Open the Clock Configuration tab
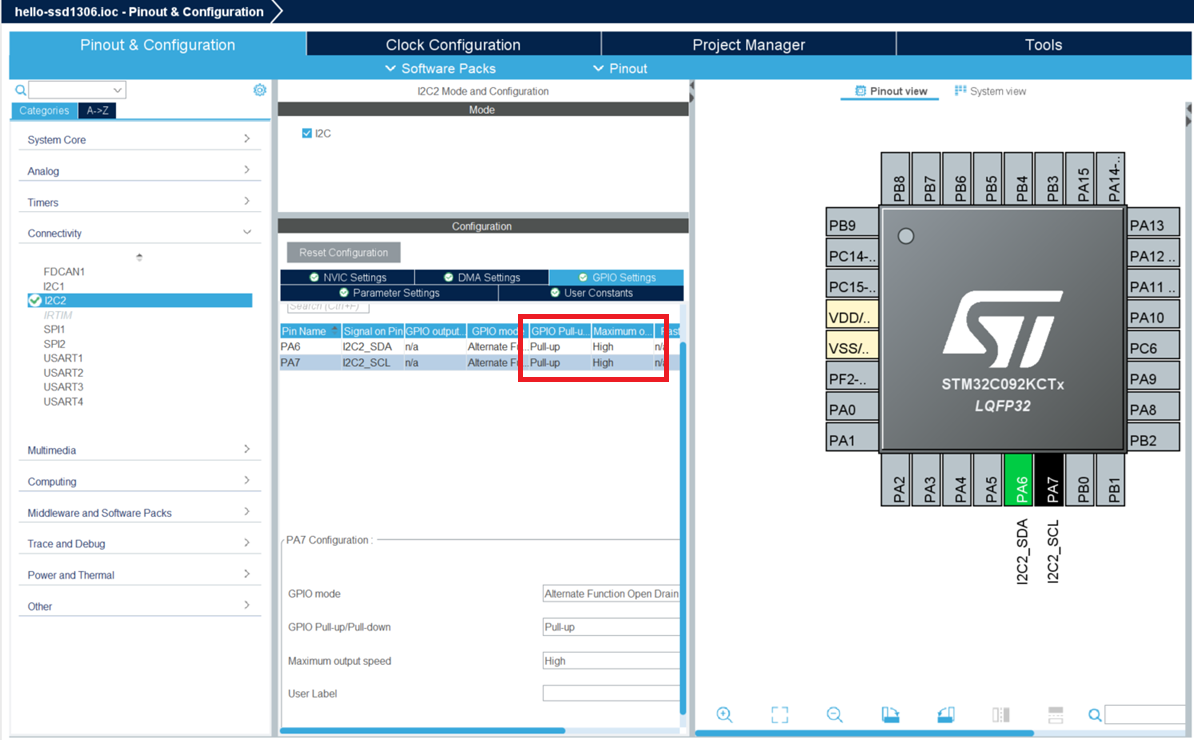This screenshot has width=1194, height=740. click(x=453, y=45)
